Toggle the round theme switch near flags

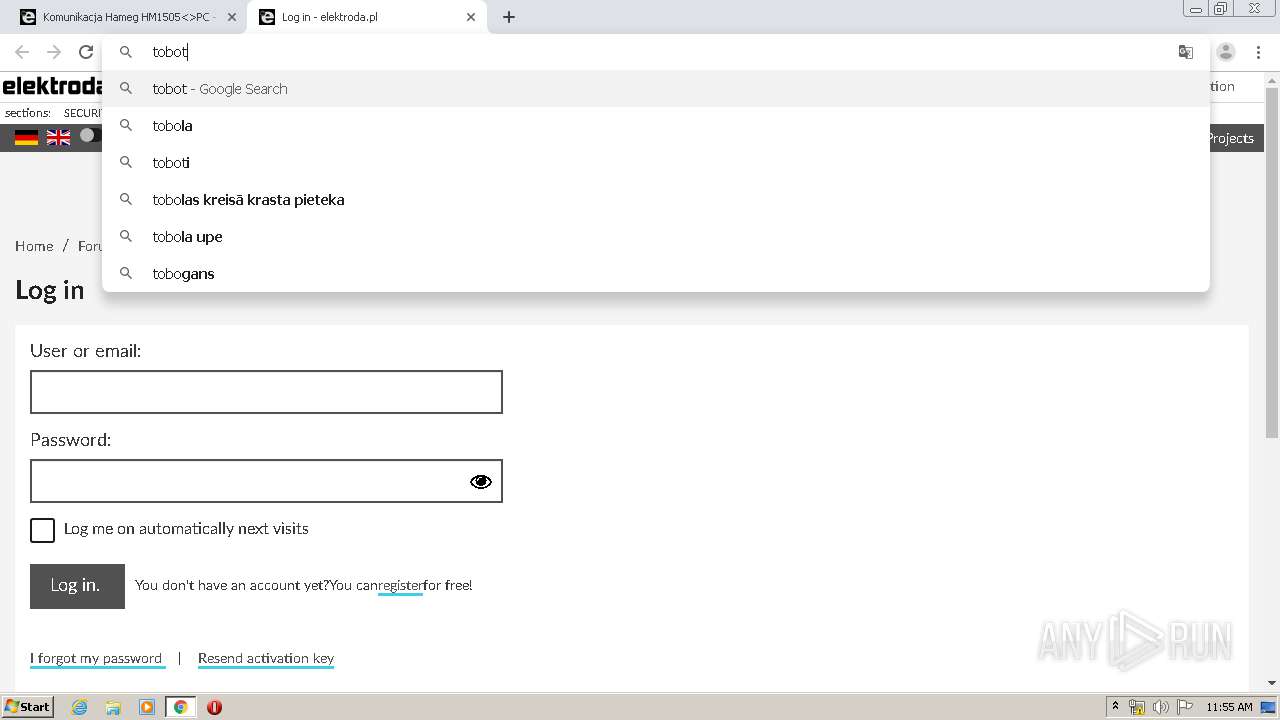pos(88,135)
